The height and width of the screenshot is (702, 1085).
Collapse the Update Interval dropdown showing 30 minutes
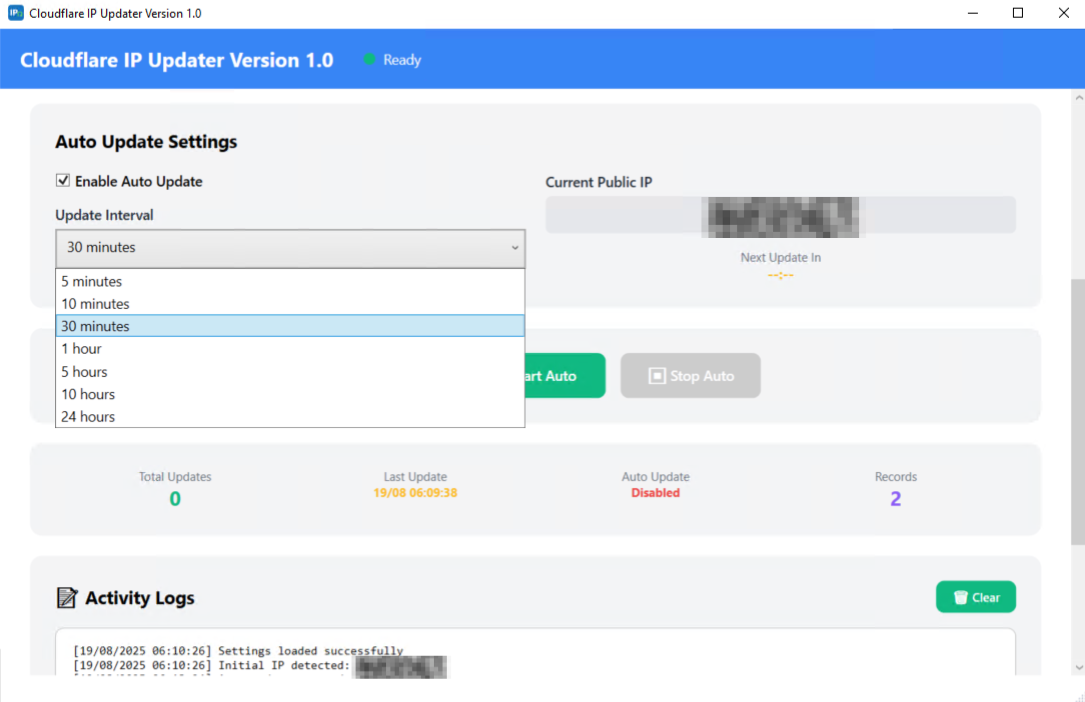(x=290, y=248)
